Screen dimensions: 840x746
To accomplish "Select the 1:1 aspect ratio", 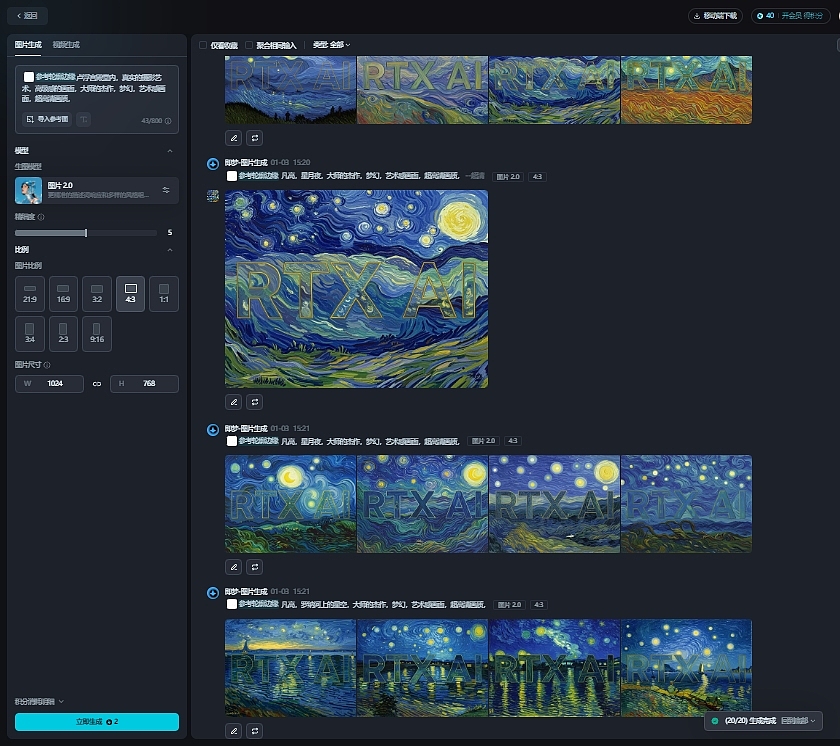I will point(164,293).
